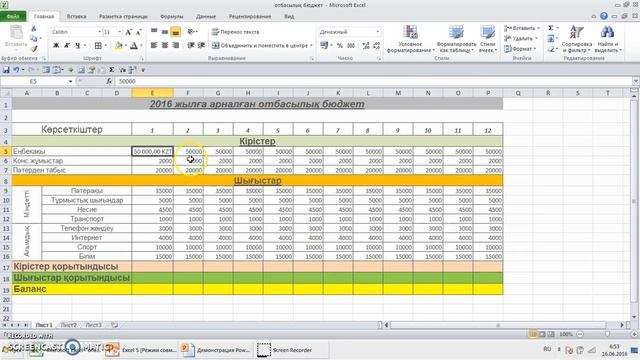Switch to the Вставка ribbon tab
The image size is (640, 360).
pos(76,16)
